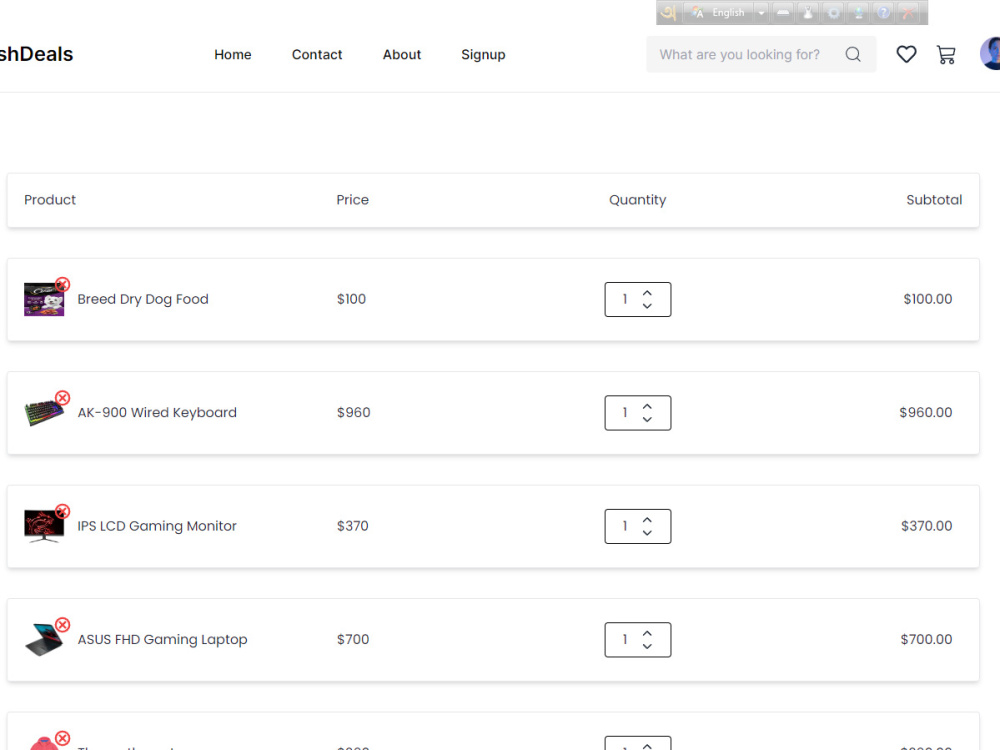The height and width of the screenshot is (750, 1000).
Task: Decrease quantity of AK-900 Wired Keyboard
Action: click(647, 420)
